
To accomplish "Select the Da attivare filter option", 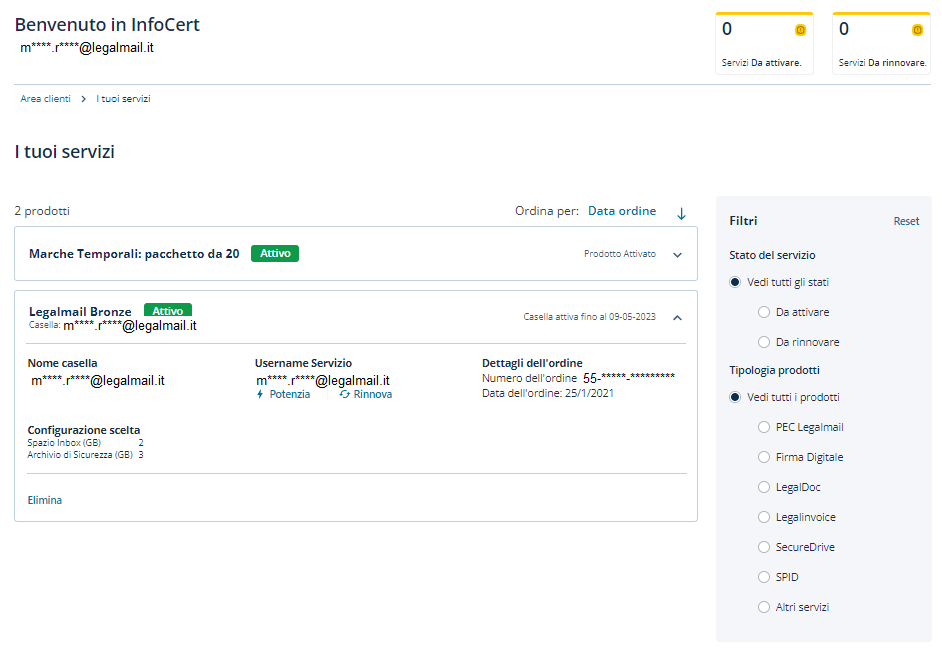I will (x=764, y=312).
